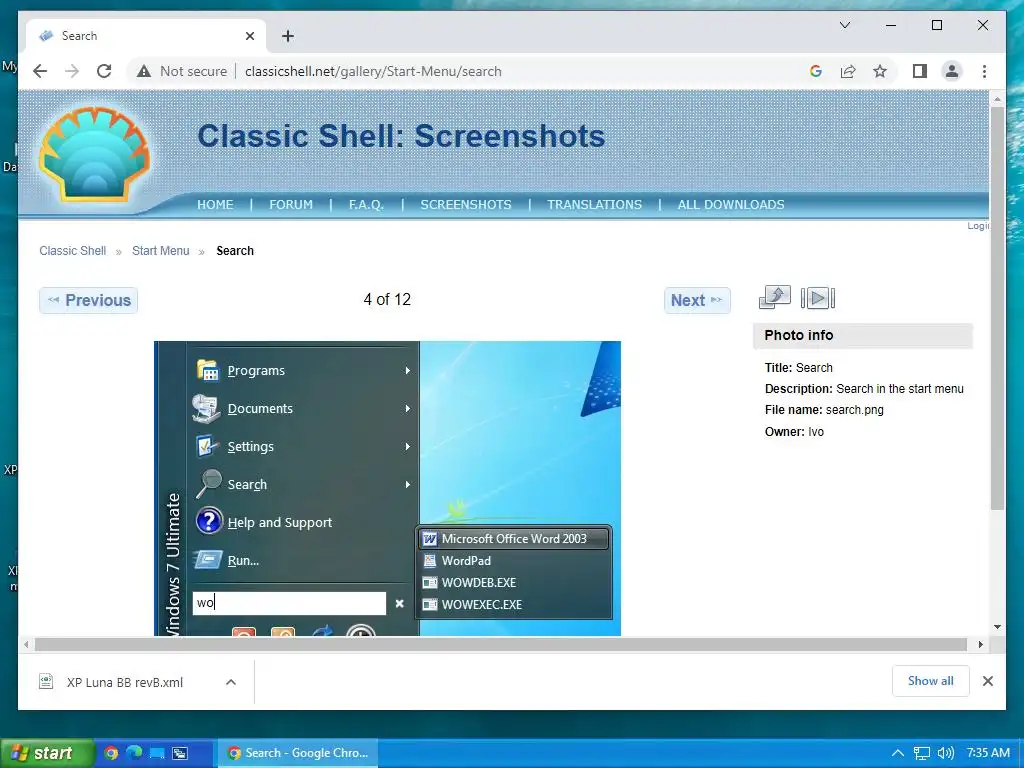Click the Chrome forward arrow
The height and width of the screenshot is (768, 1024).
point(72,71)
